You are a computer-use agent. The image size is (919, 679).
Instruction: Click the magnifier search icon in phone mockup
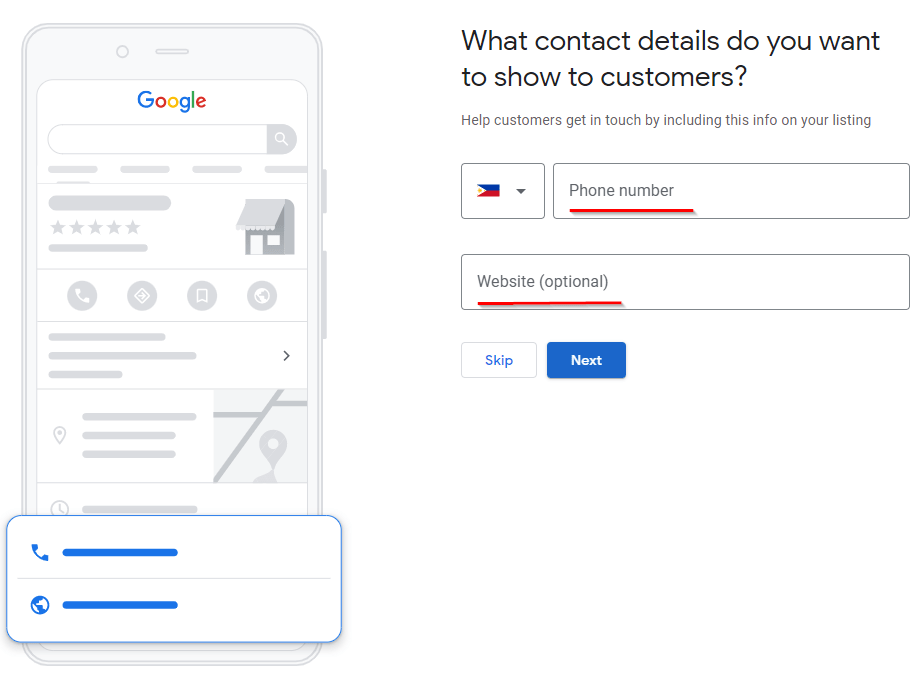(x=281, y=139)
